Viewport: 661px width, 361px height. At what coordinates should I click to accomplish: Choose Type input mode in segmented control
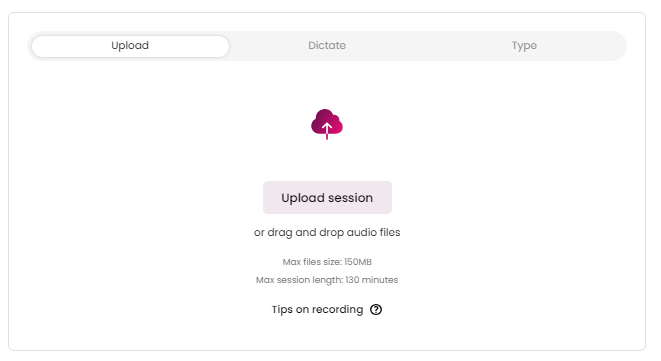pos(524,46)
